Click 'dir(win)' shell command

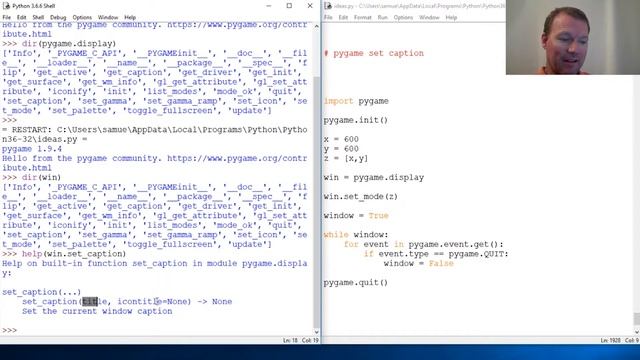(x=41, y=178)
